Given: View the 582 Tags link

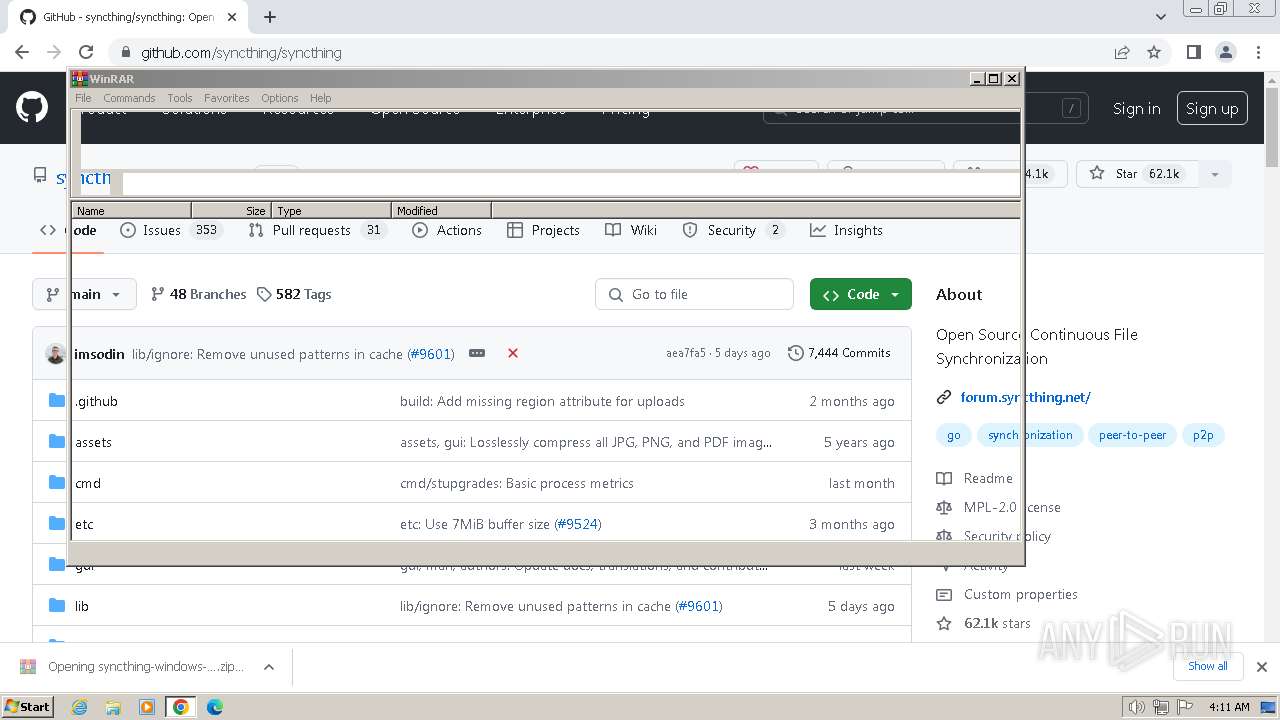Looking at the screenshot, I should click(294, 294).
